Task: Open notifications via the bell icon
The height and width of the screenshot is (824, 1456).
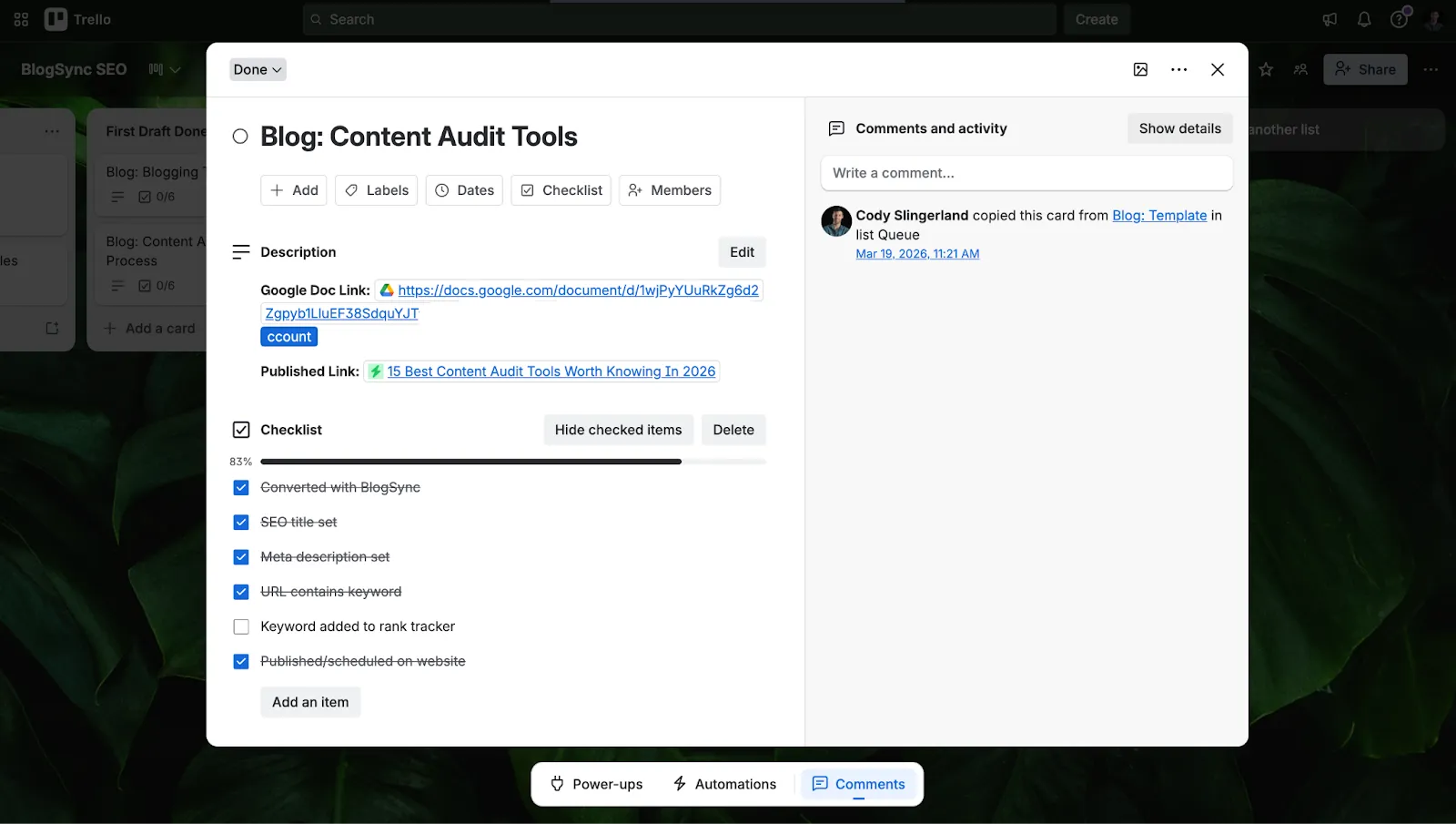Action: (x=1363, y=18)
